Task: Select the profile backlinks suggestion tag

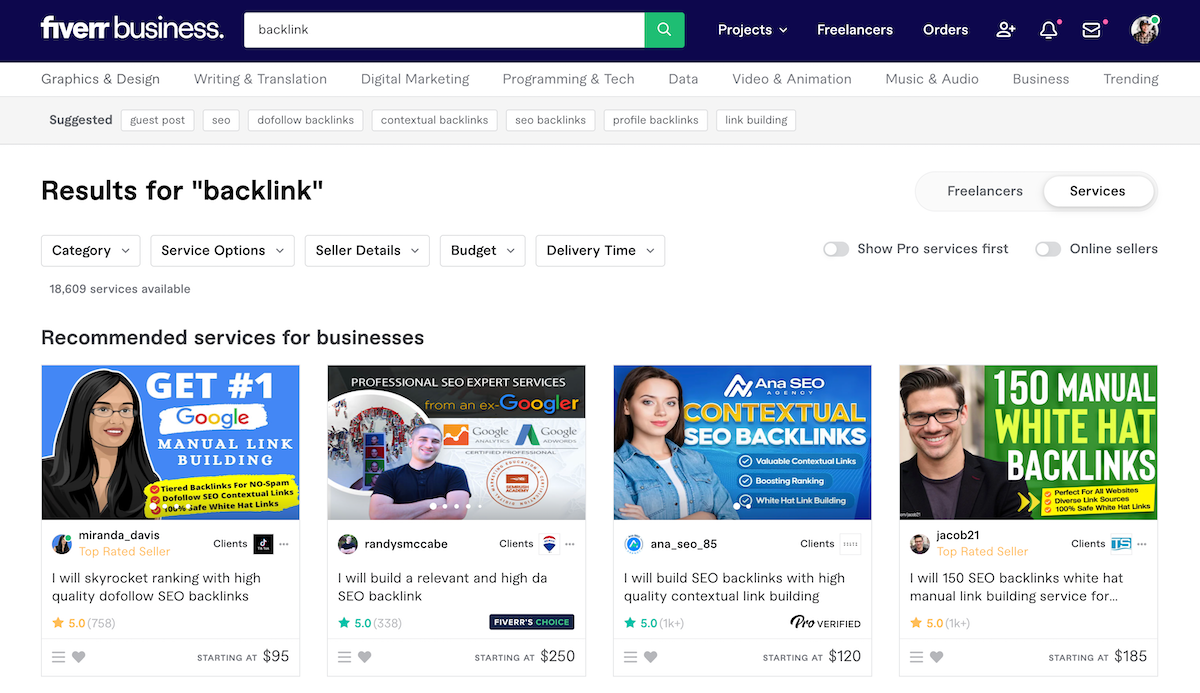Action: pos(656,120)
